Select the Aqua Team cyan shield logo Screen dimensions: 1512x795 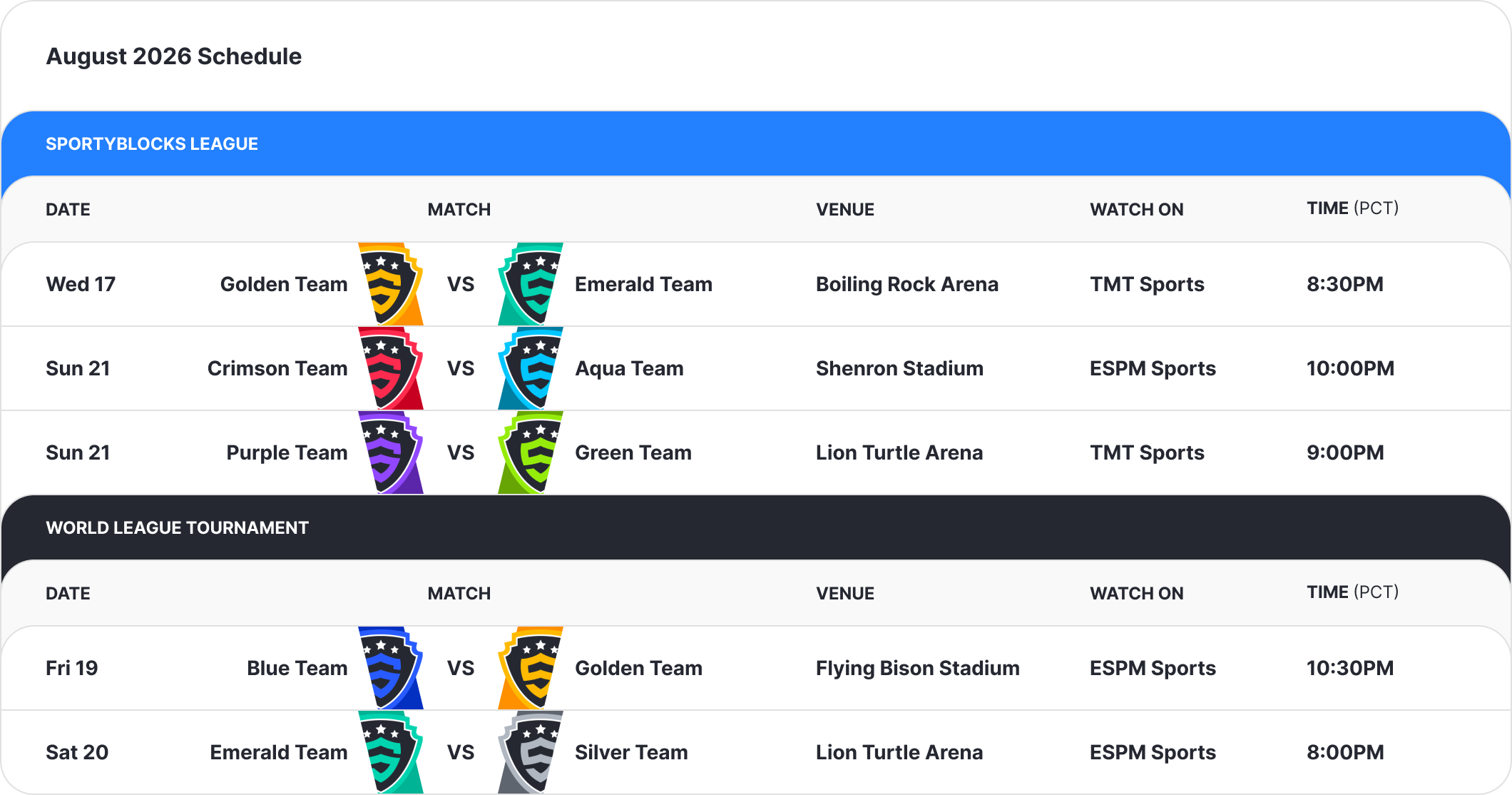pyautogui.click(x=531, y=368)
